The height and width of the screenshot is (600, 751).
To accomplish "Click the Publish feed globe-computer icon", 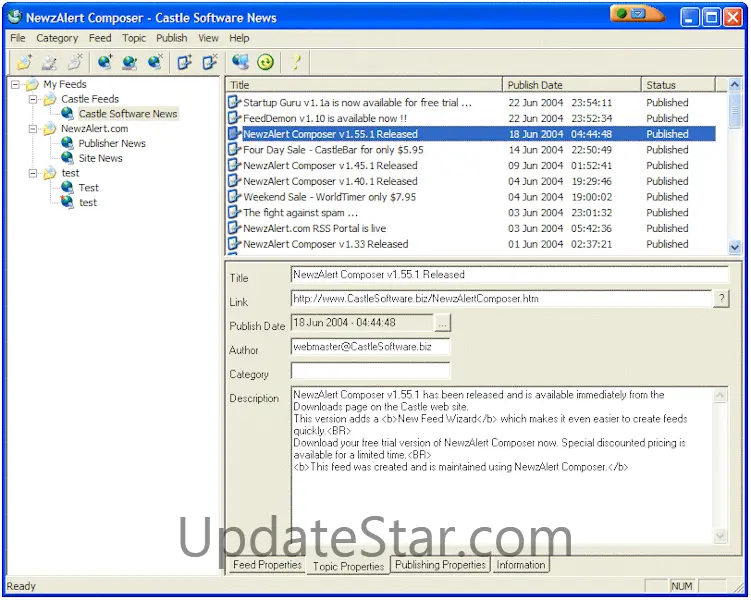I will (x=240, y=62).
